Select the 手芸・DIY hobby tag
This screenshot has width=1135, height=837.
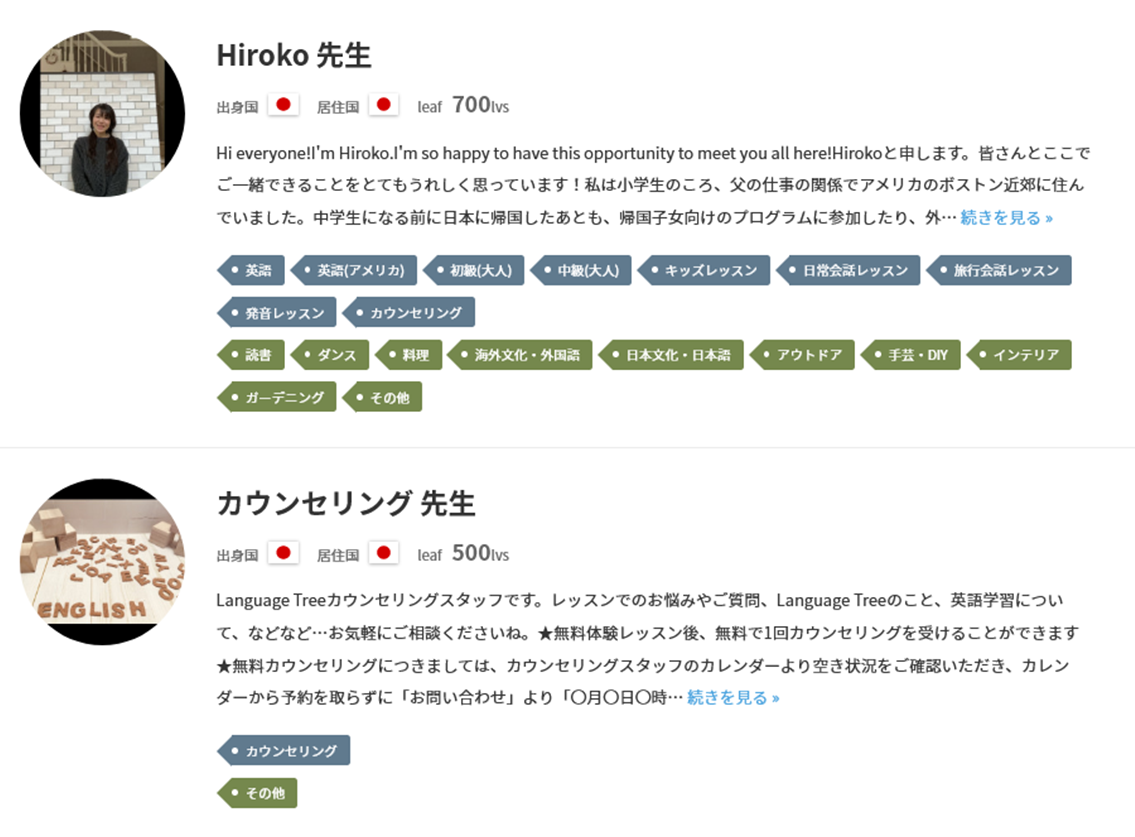[911, 355]
